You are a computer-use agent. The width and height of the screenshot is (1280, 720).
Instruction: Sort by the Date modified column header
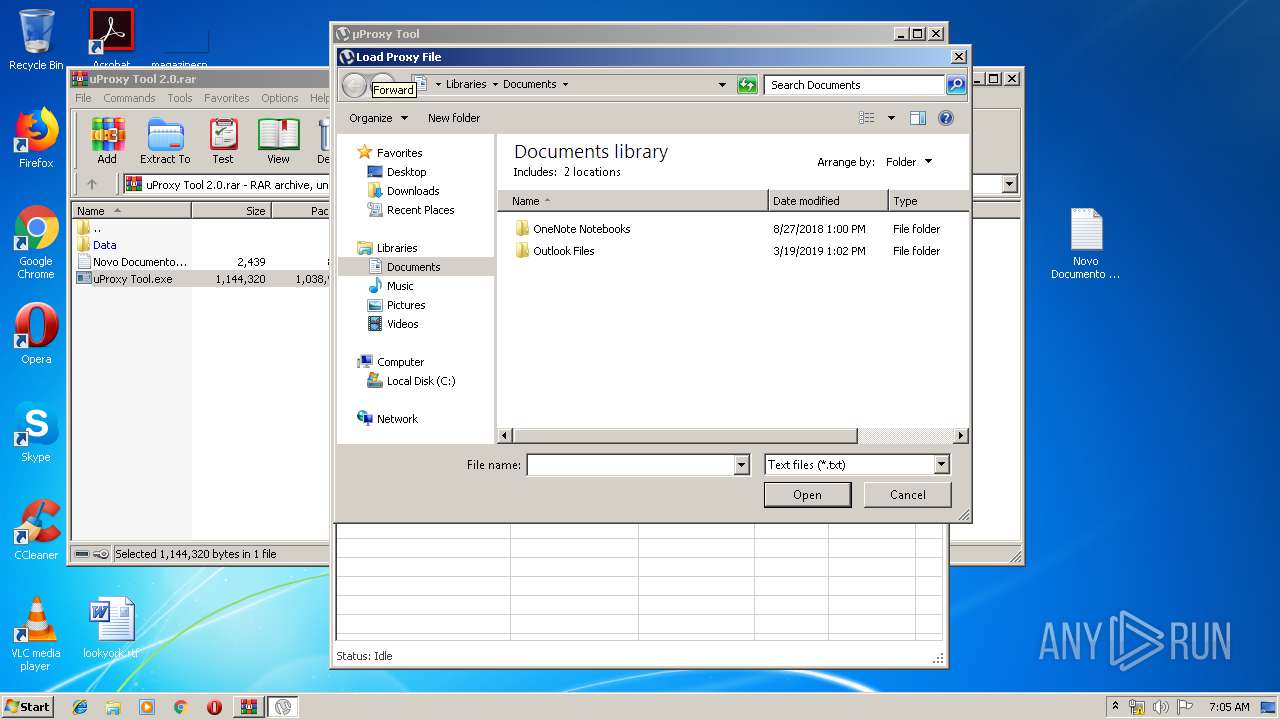[x=828, y=201]
